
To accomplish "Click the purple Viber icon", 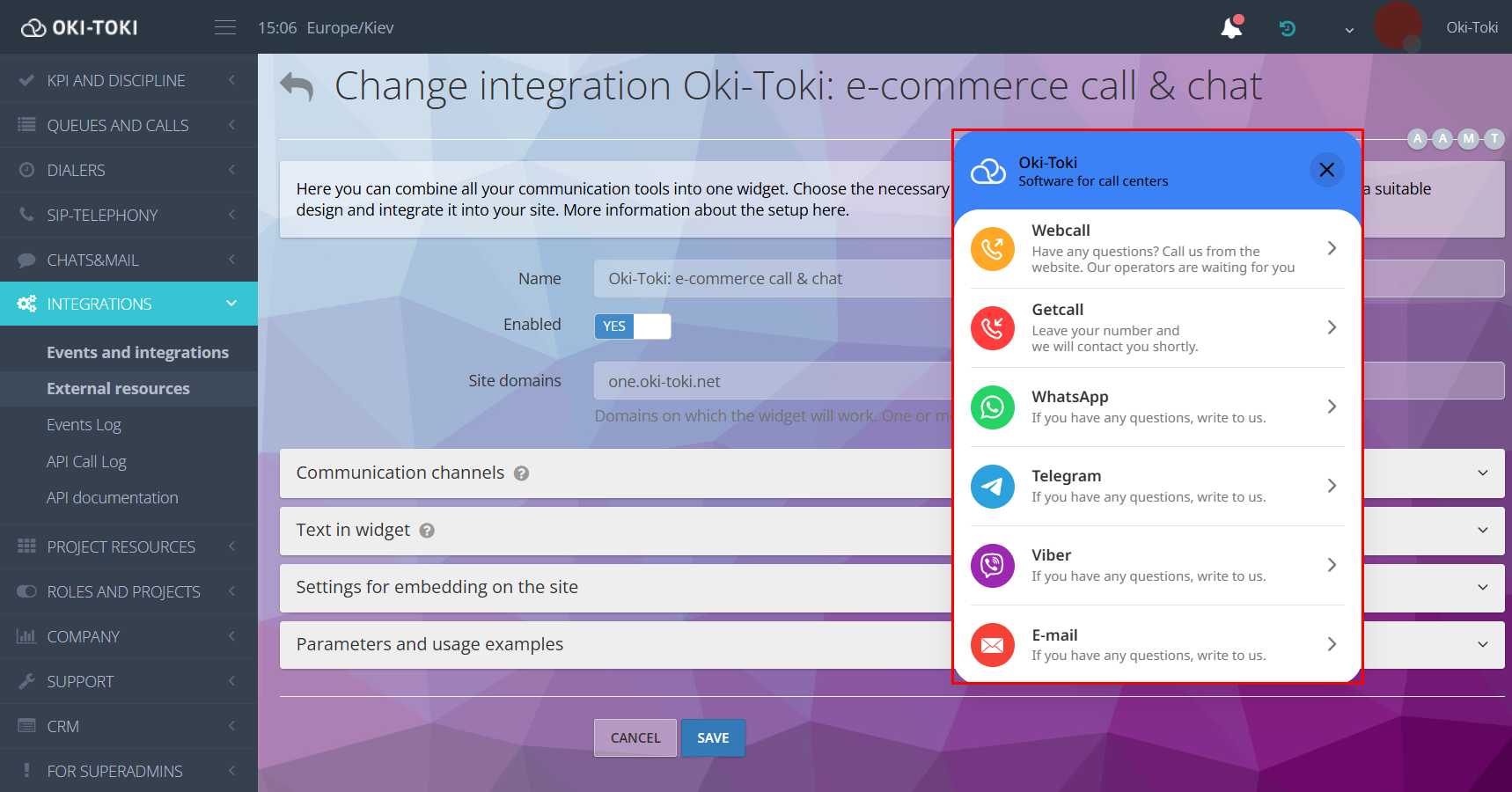I will pos(992,566).
